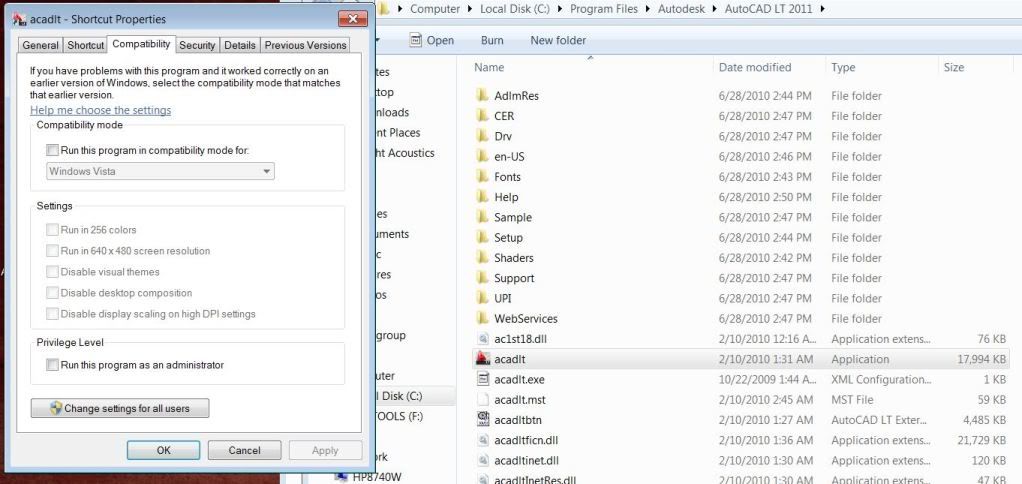The width and height of the screenshot is (1022, 484).
Task: Switch to the Shortcut tab
Action: tap(85, 45)
